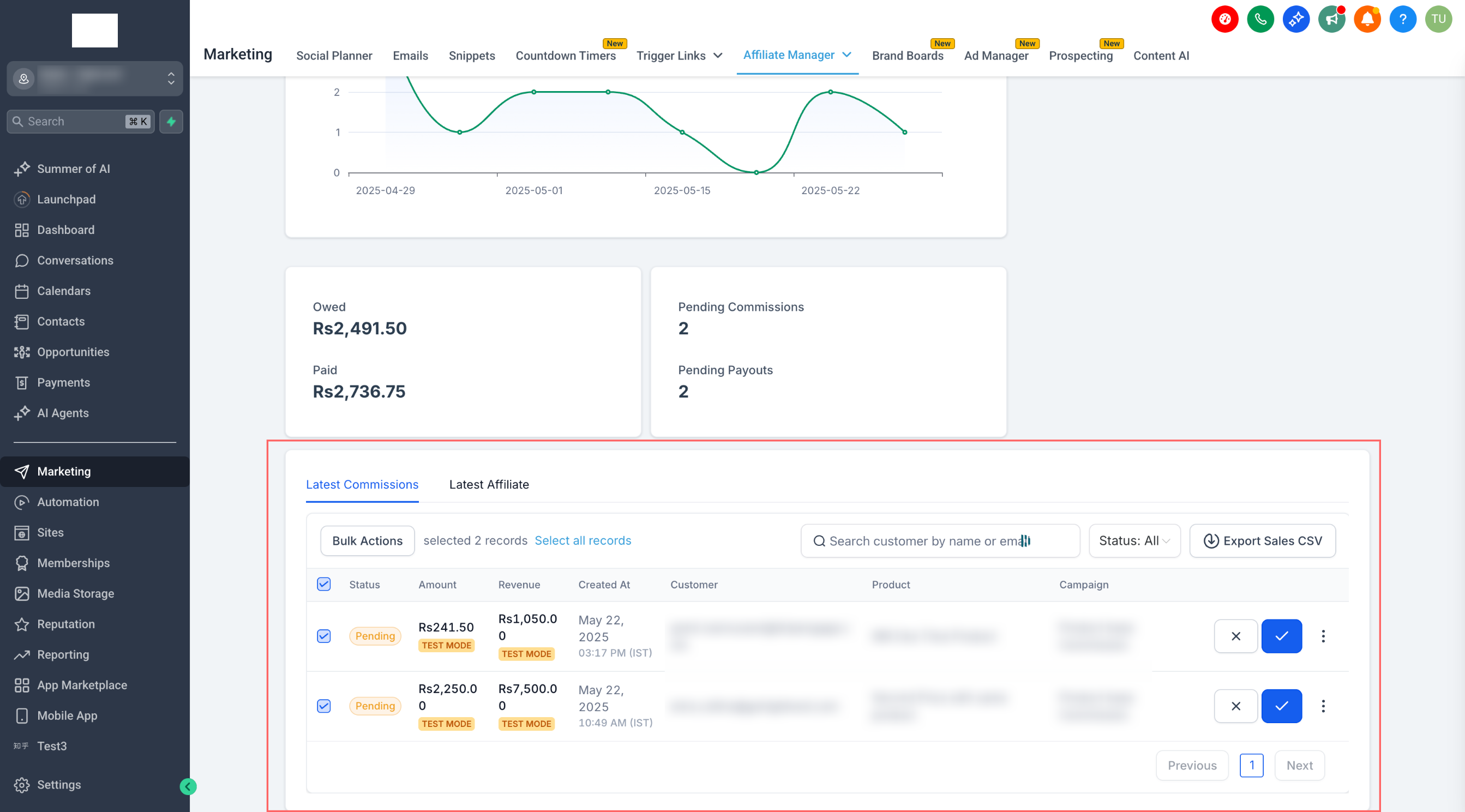Click the Export Sales CSV button
Screen dimensions: 1465x812
(x=1262, y=540)
